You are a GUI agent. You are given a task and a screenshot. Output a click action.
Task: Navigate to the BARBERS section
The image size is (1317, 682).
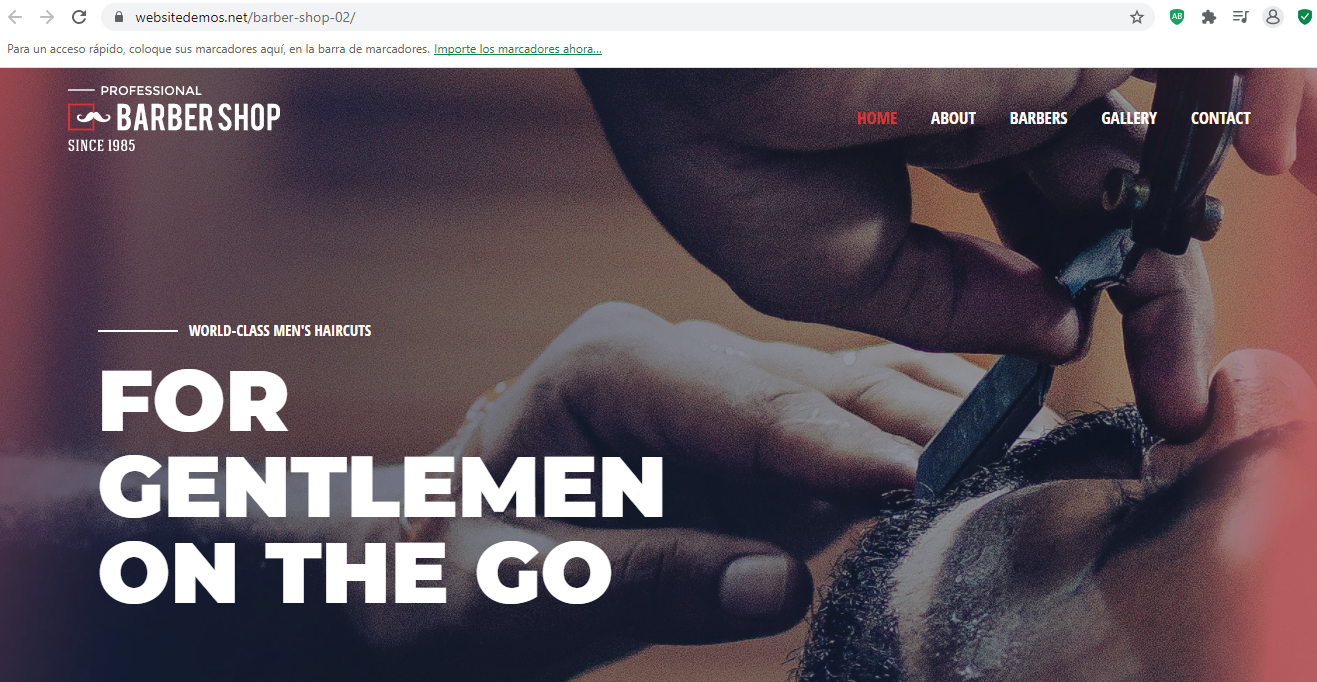(1038, 118)
